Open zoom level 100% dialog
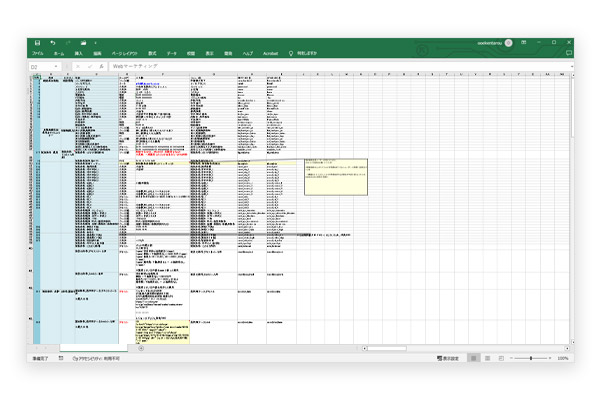 [563, 358]
